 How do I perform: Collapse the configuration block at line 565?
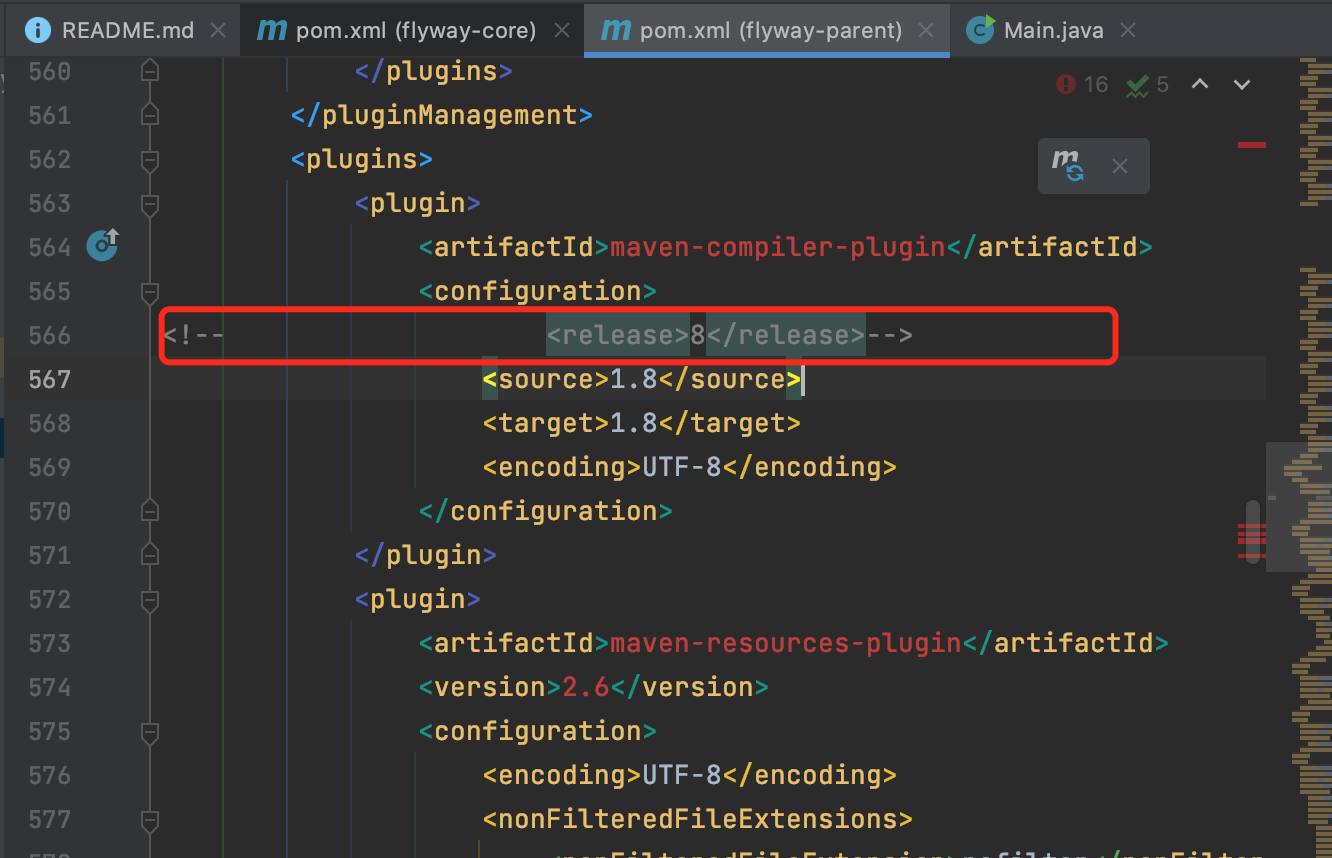(150, 291)
